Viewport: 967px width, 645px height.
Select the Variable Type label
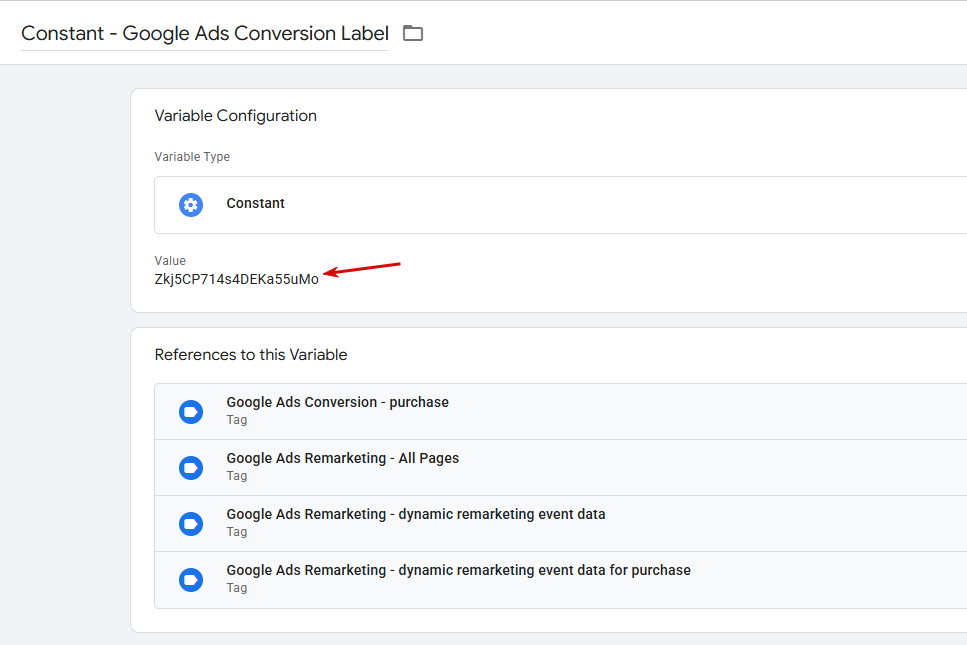tap(192, 157)
